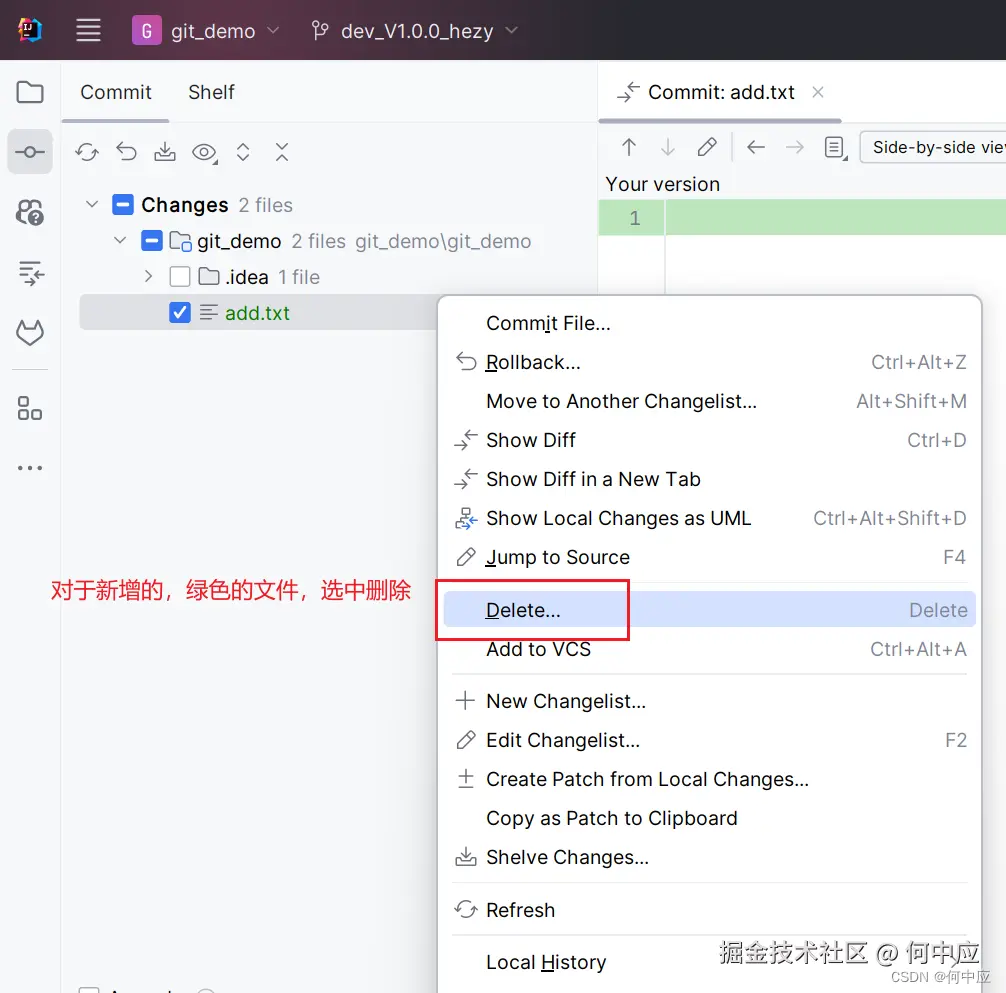Choose Jump to Source menu entry
The image size is (1006, 993).
(x=709, y=557)
